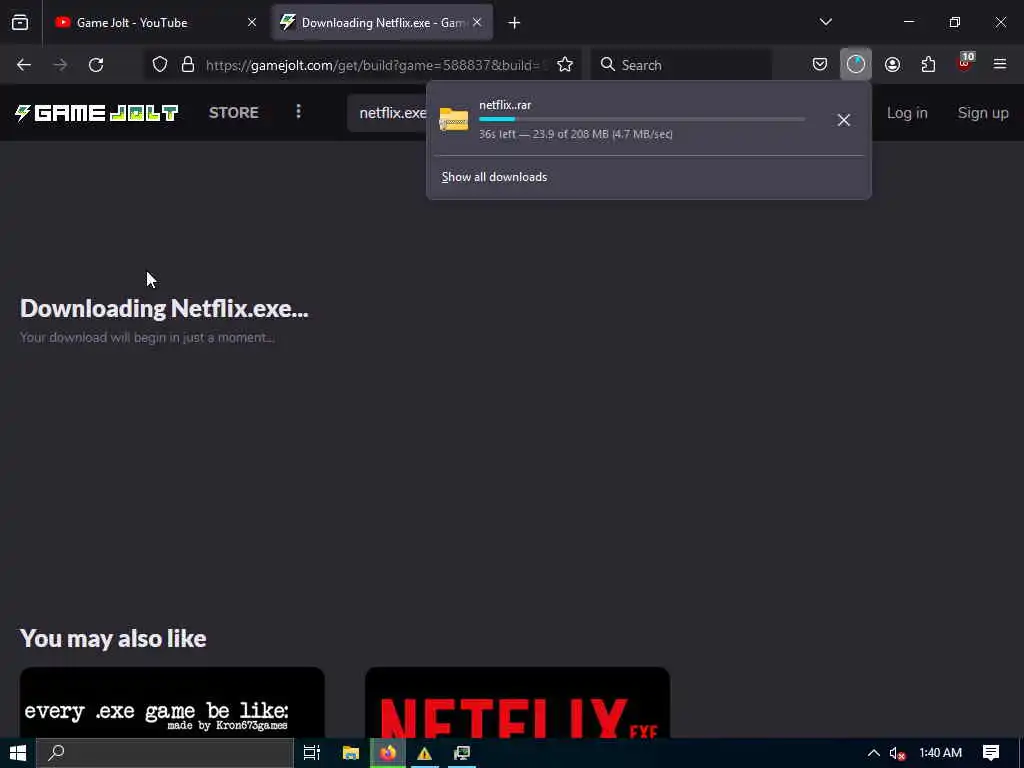1024x768 pixels.
Task: Open Task View on taskbar
Action: click(312, 753)
